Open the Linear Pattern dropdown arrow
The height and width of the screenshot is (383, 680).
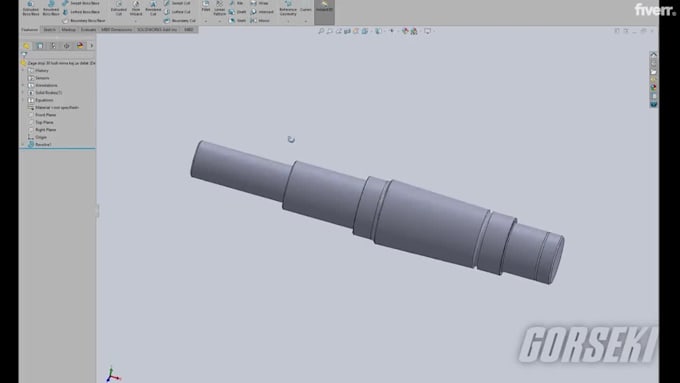pyautogui.click(x=219, y=21)
